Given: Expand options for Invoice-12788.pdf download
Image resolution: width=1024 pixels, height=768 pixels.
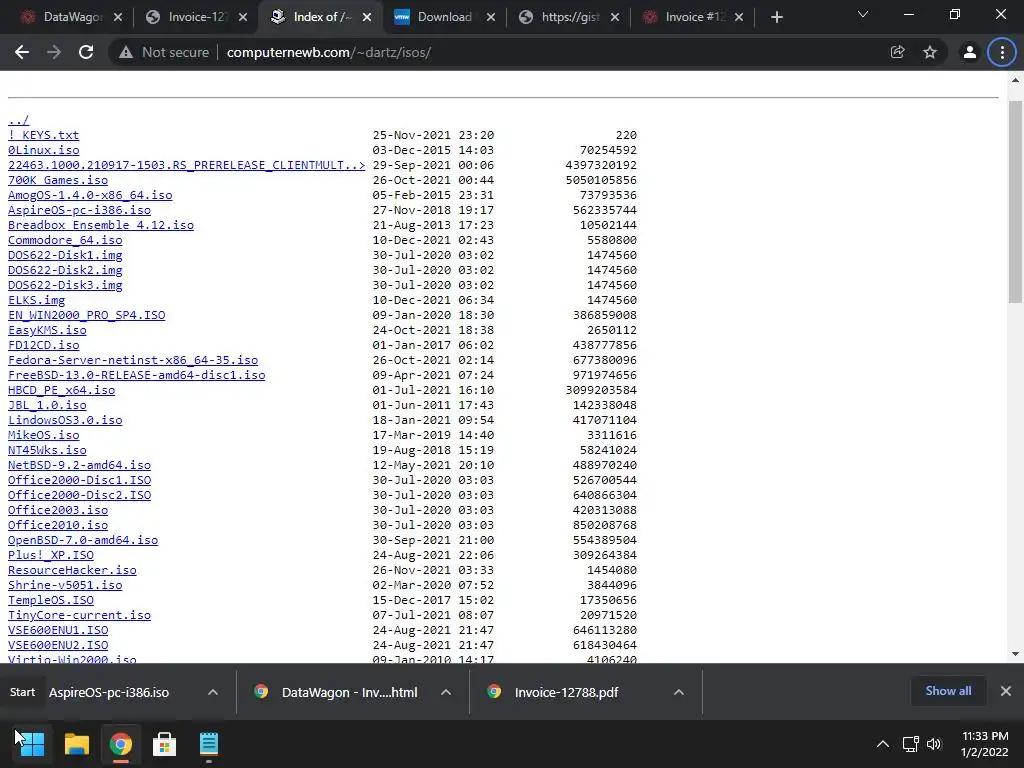Looking at the screenshot, I should coord(679,692).
